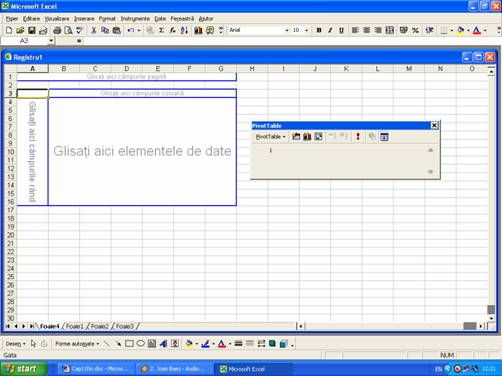Image resolution: width=502 pixels, height=376 pixels.
Task: Toggle Bold formatting
Action: [319, 30]
